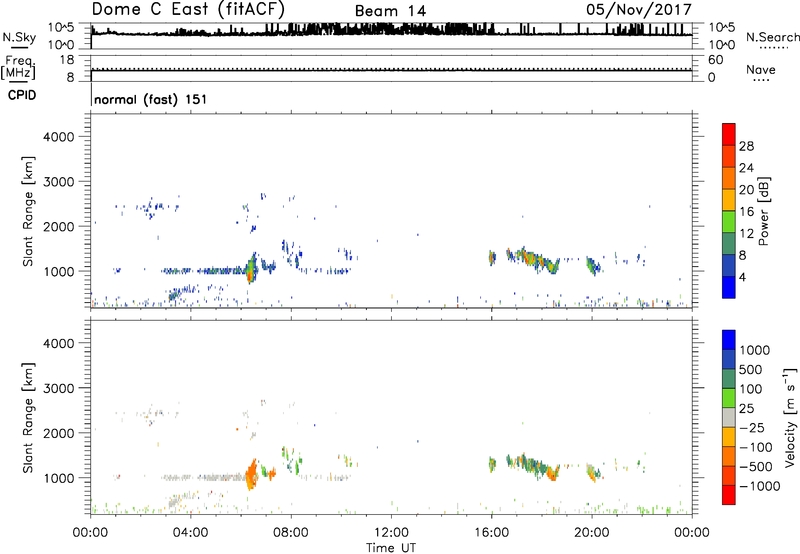Click the 08:00 time tick label
The width and height of the screenshot is (800, 554).
click(291, 533)
